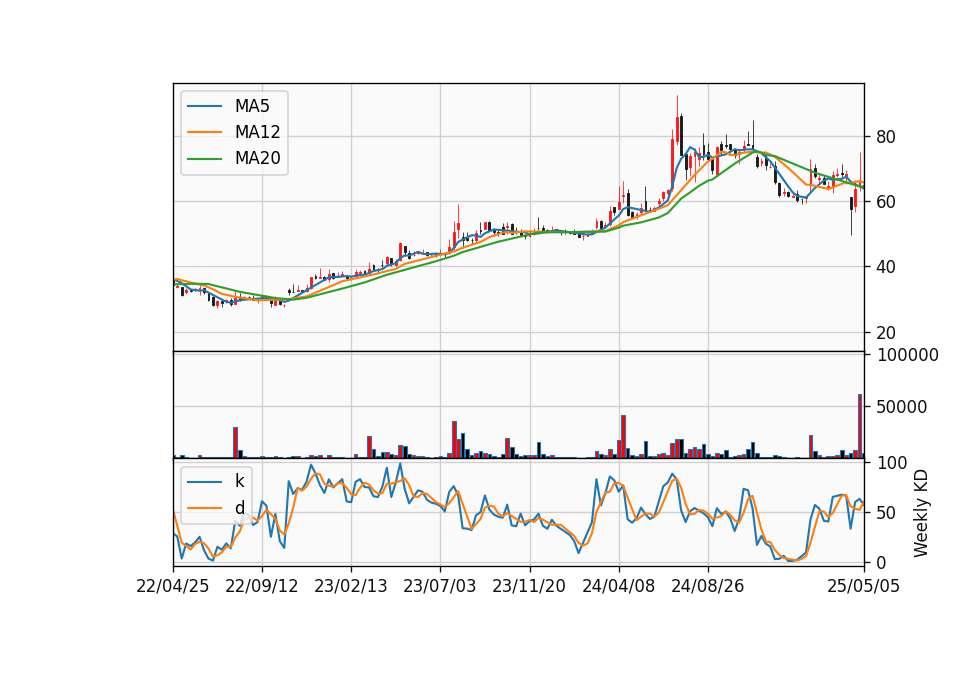Click the green MA20 legend line sample
This screenshot has height=690, width=960.
[x=204, y=158]
